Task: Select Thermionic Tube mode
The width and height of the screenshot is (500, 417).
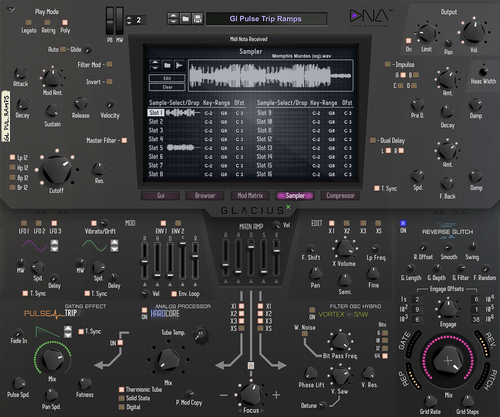Action: pos(122,389)
